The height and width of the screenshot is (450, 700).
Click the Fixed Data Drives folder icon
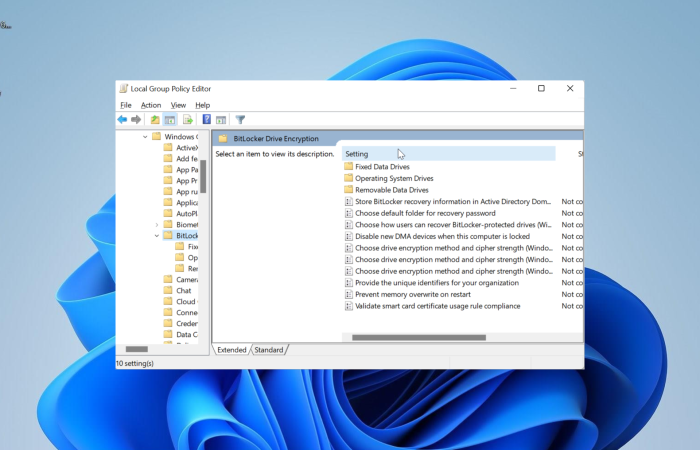coord(349,167)
